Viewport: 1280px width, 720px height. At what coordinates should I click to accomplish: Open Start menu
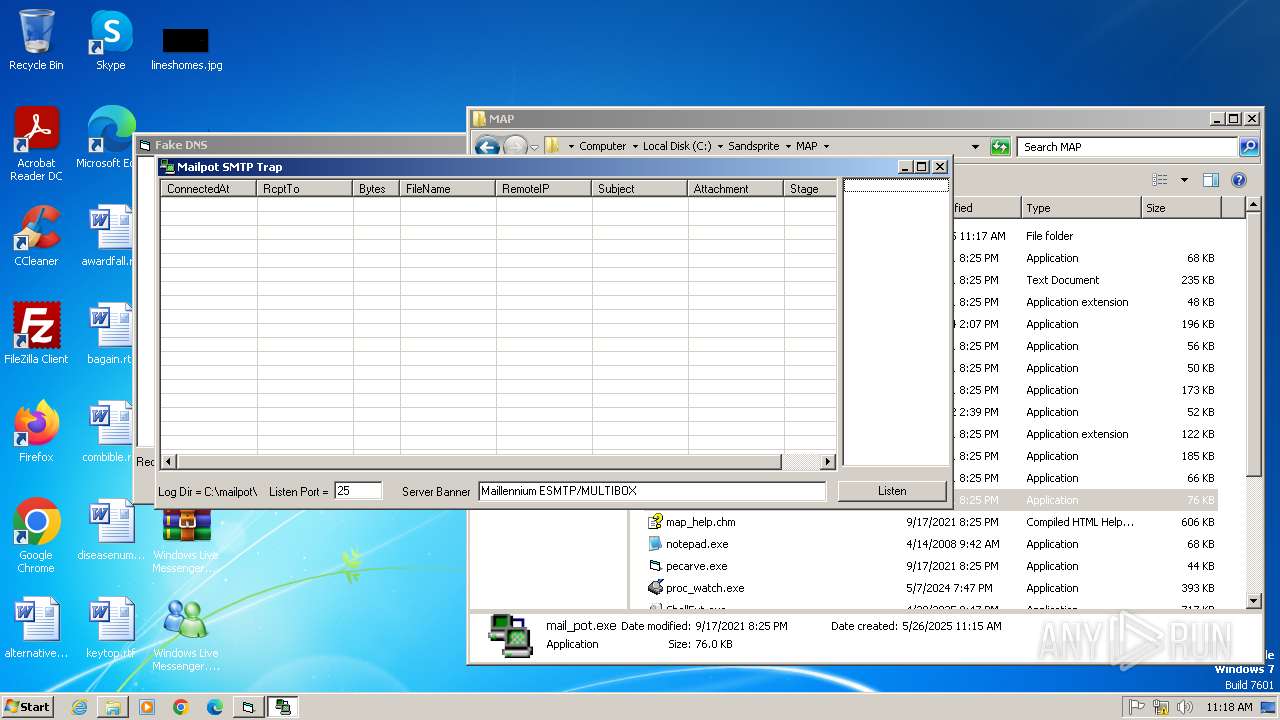click(28, 706)
